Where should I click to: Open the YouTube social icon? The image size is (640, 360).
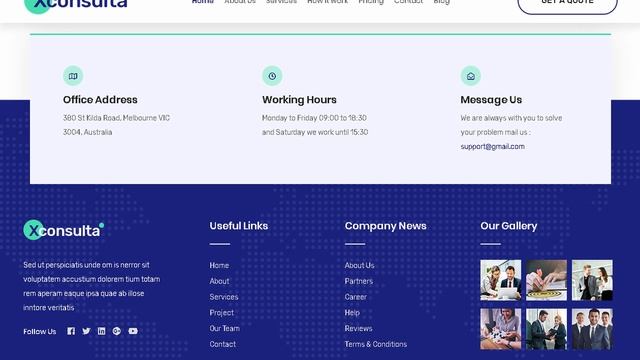point(133,331)
